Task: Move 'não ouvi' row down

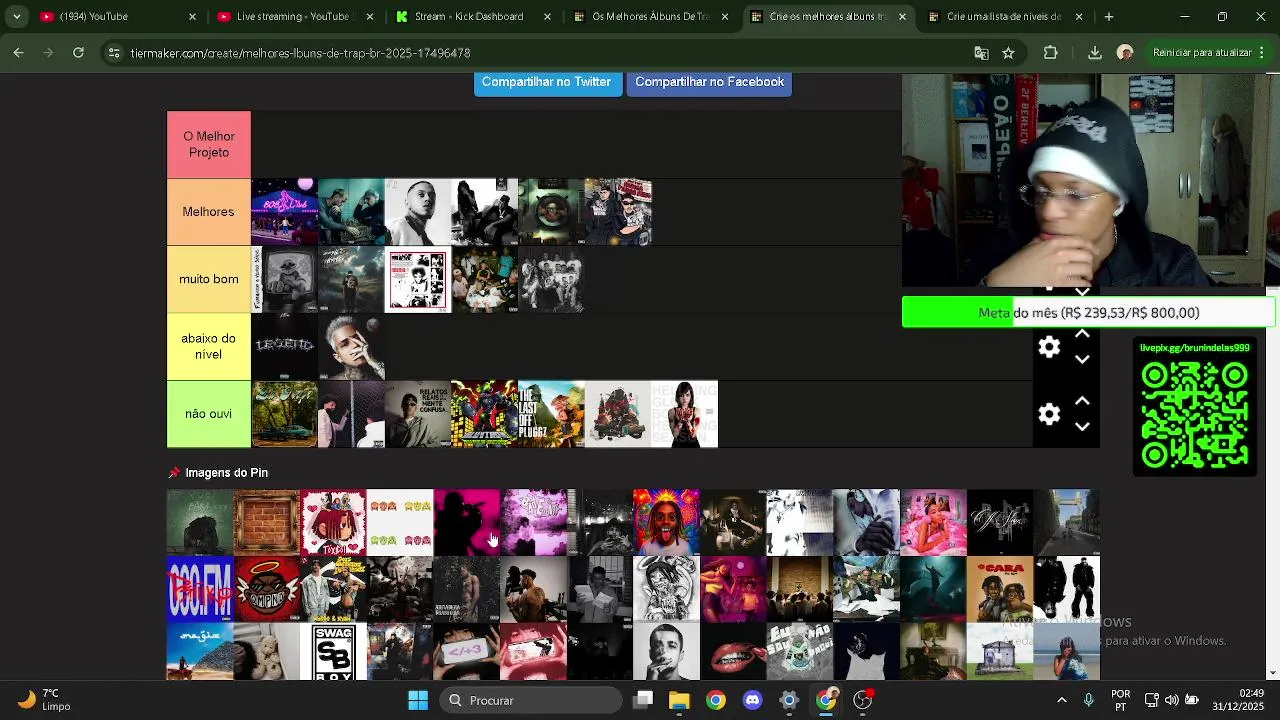Action: point(1082,427)
